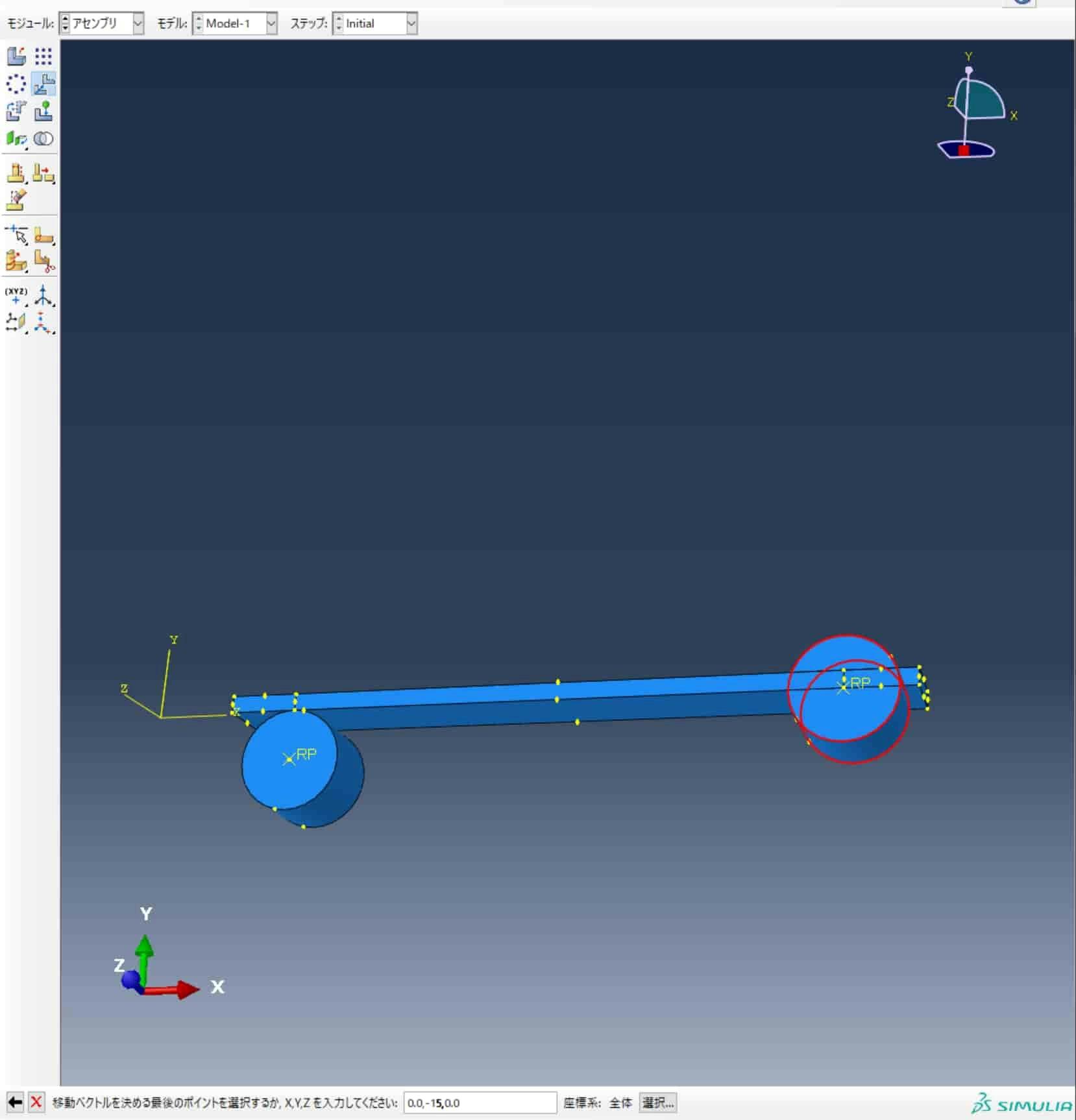Select the Create Datum Plane tool

coord(16,323)
